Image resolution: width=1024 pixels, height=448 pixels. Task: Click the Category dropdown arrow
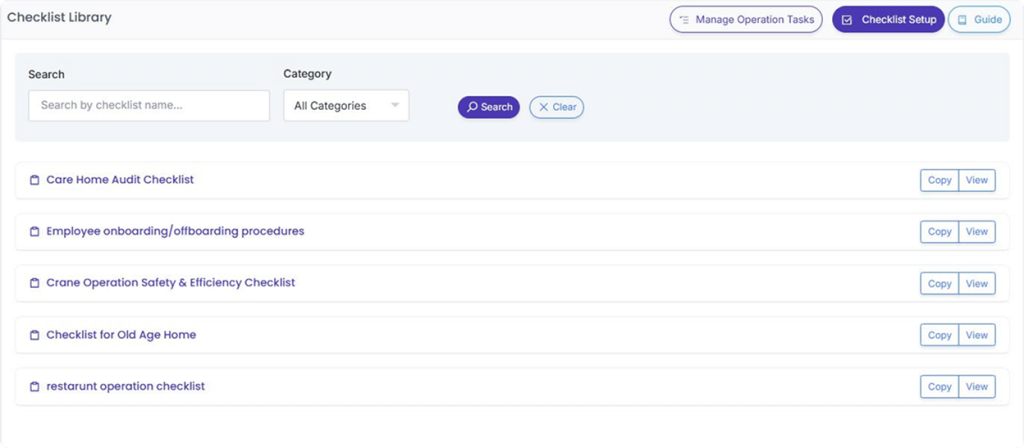395,106
